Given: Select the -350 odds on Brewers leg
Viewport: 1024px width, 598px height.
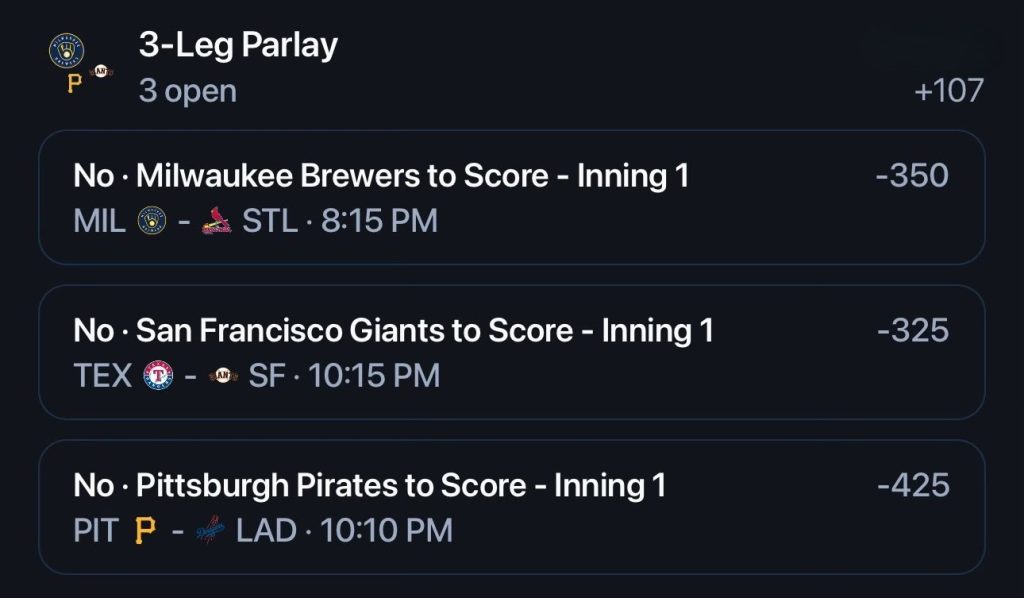Looking at the screenshot, I should pos(912,176).
